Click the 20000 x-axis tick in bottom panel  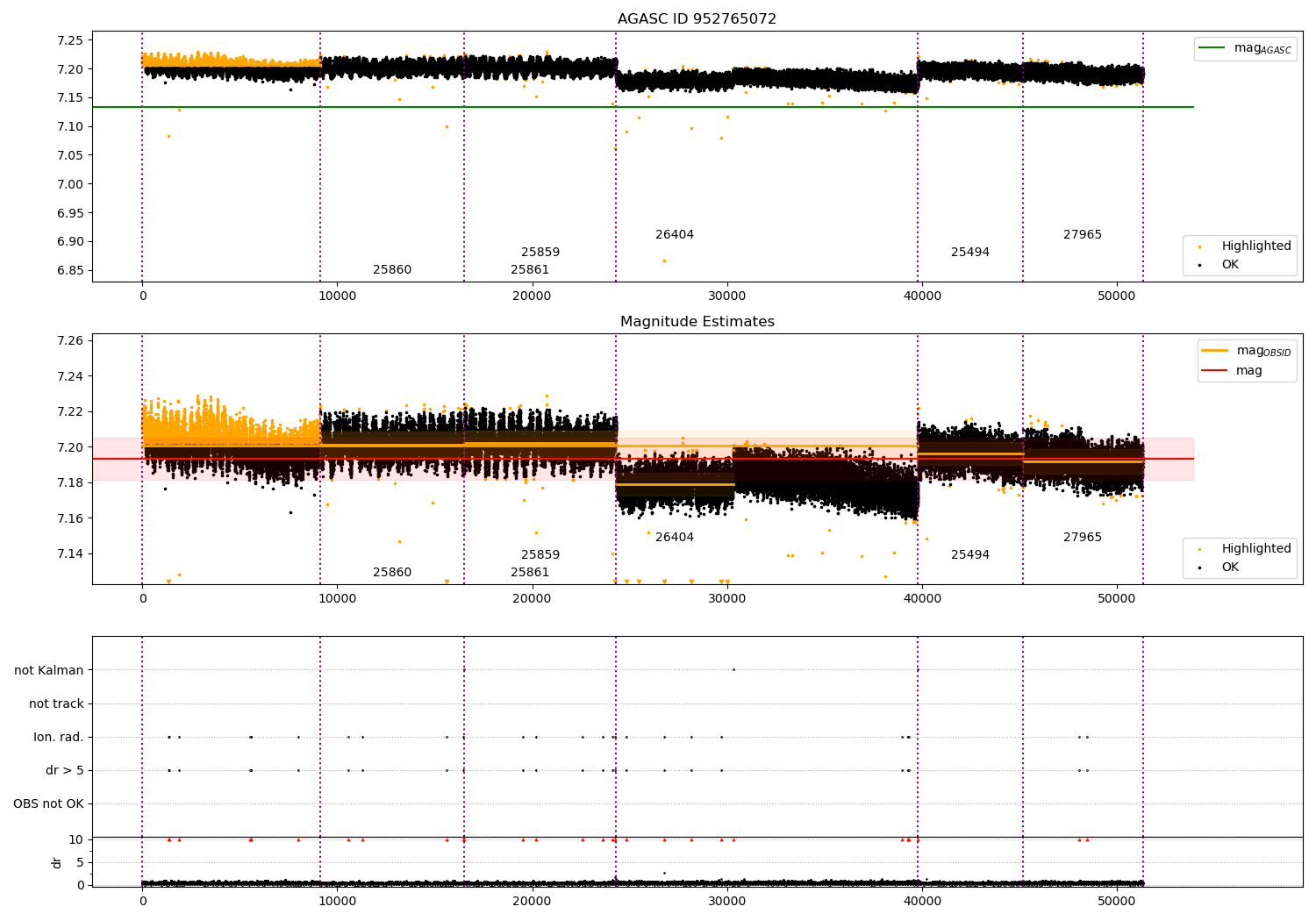532,901
